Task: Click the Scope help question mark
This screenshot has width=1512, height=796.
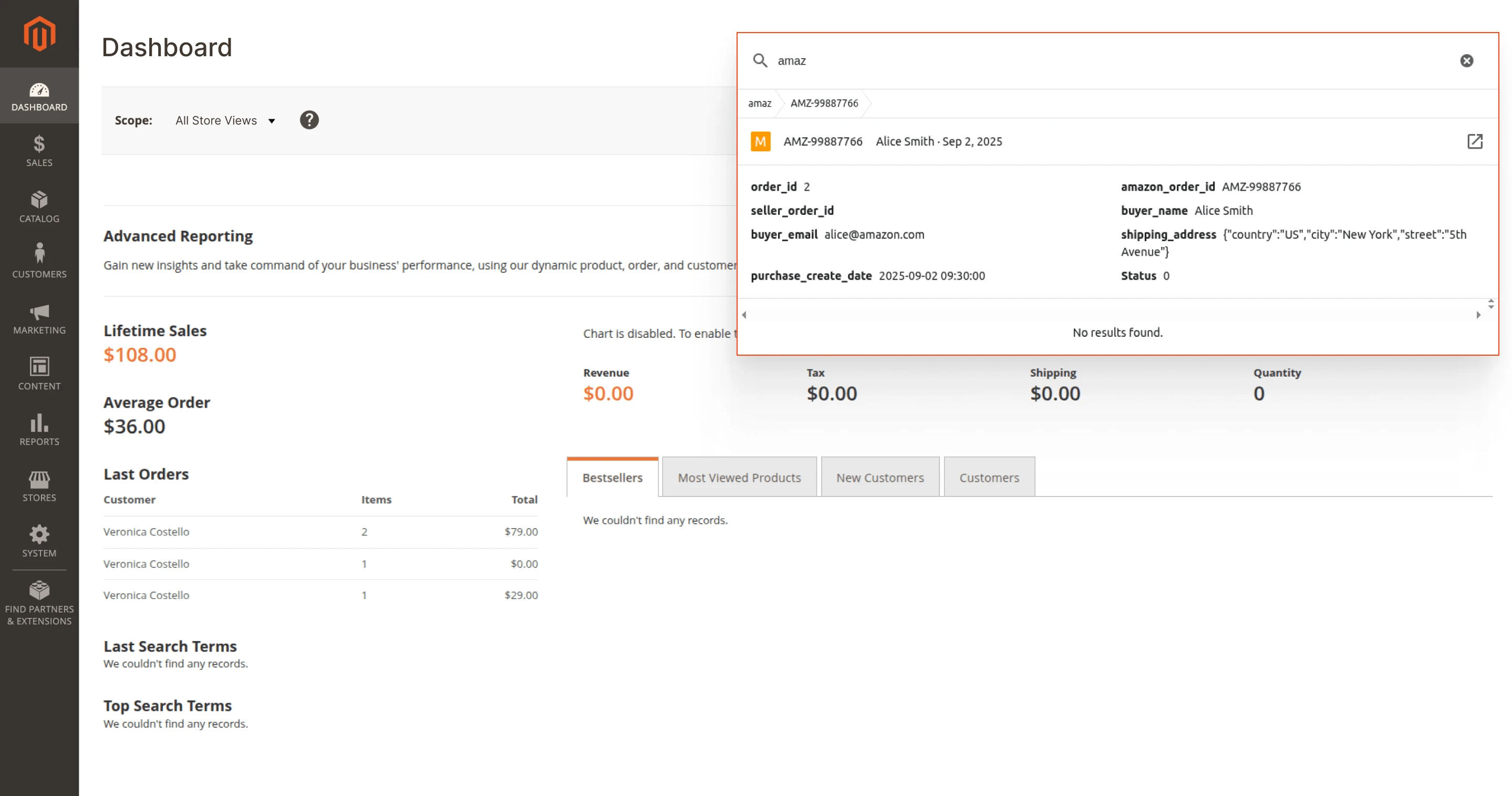Action: pos(309,120)
